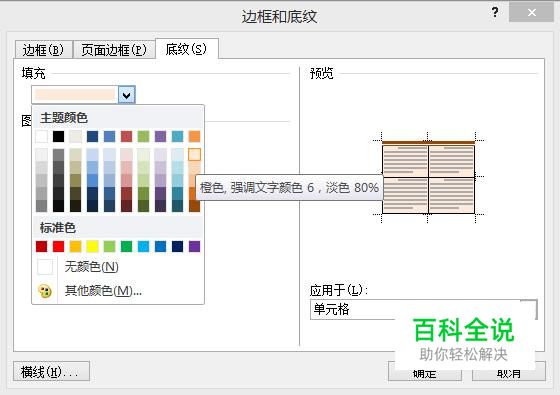Select the 底纹(S) tab

coord(186,49)
